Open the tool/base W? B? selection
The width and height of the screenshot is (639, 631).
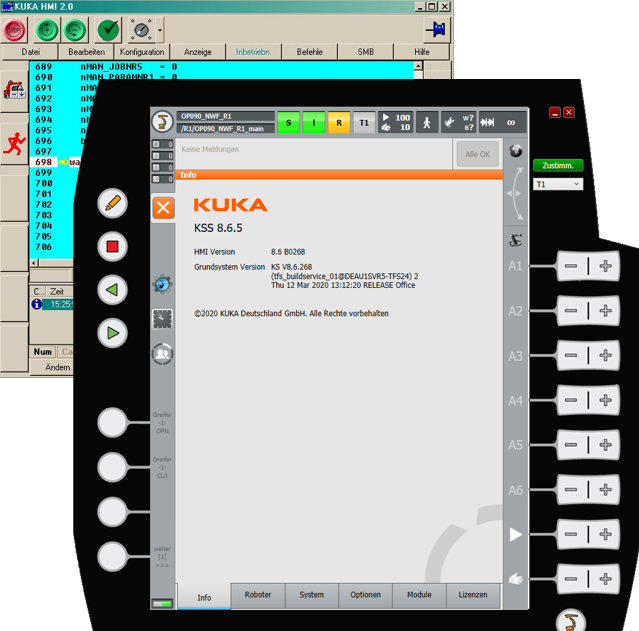pos(459,122)
